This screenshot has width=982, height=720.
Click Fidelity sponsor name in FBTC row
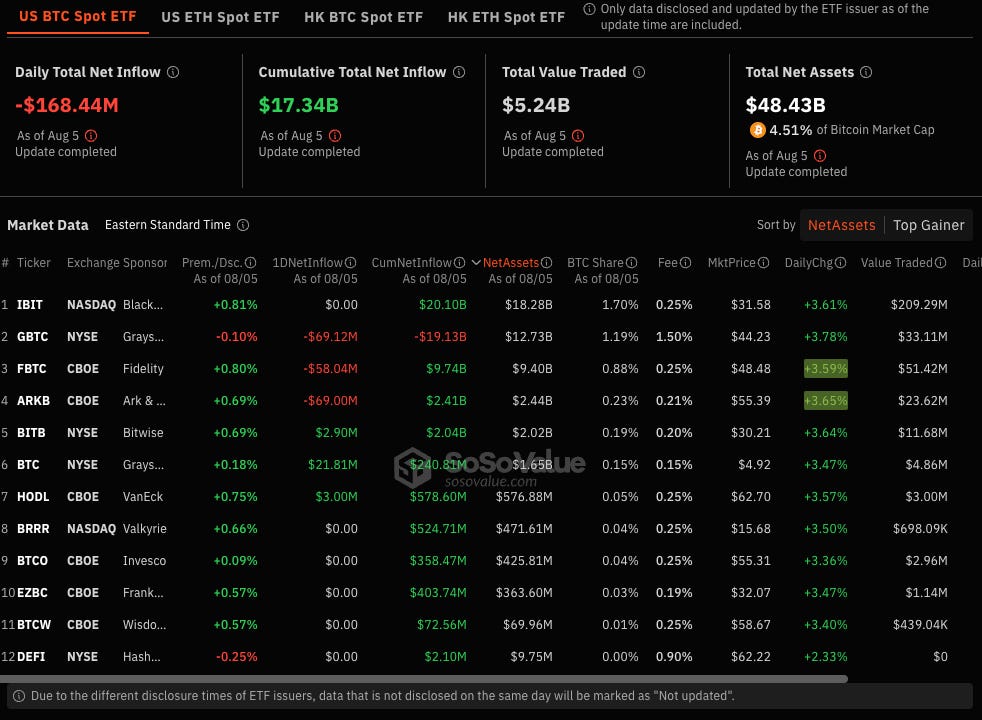pyautogui.click(x=143, y=369)
